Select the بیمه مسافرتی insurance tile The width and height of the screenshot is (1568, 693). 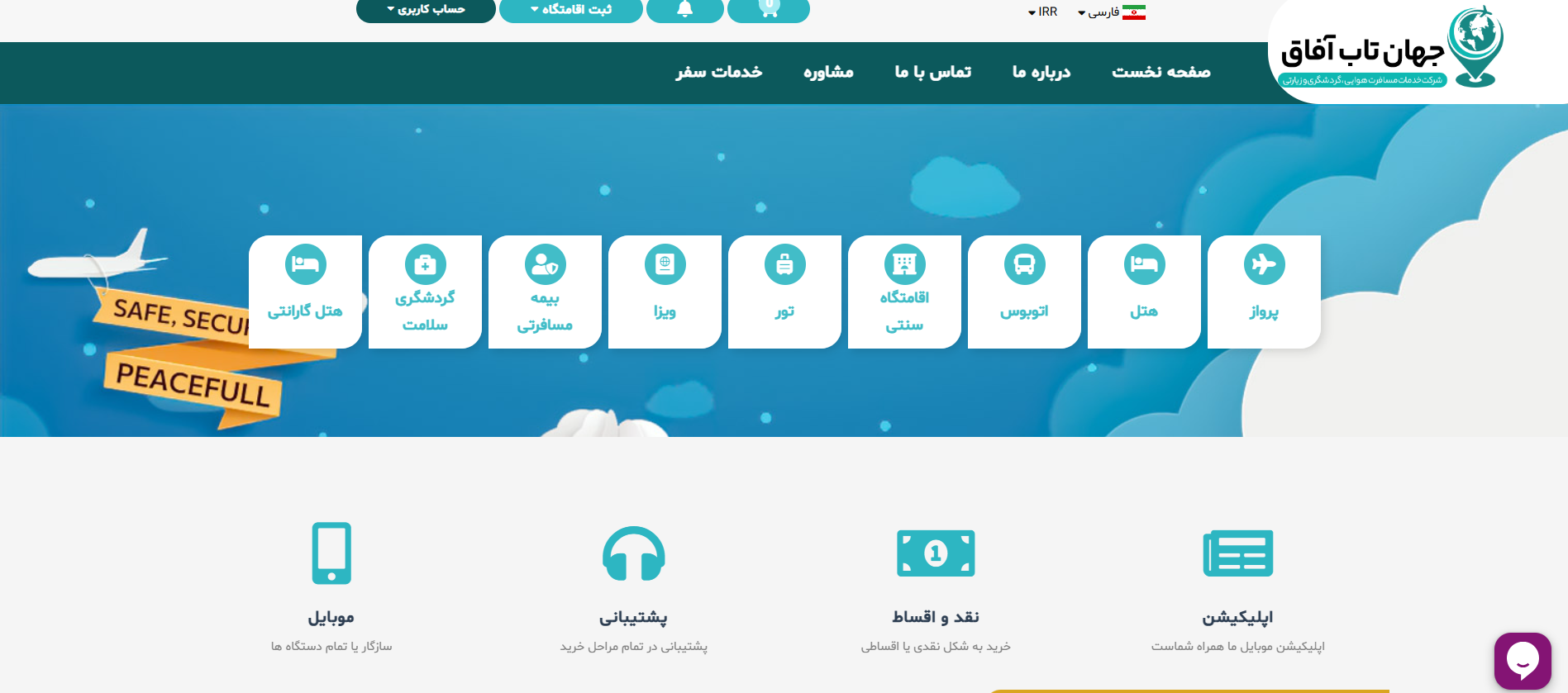point(545,292)
